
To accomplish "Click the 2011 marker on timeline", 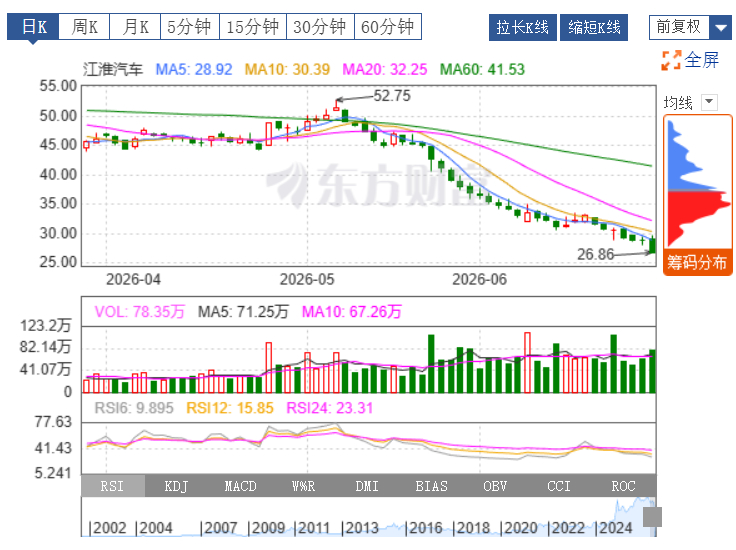I will click(x=313, y=528).
